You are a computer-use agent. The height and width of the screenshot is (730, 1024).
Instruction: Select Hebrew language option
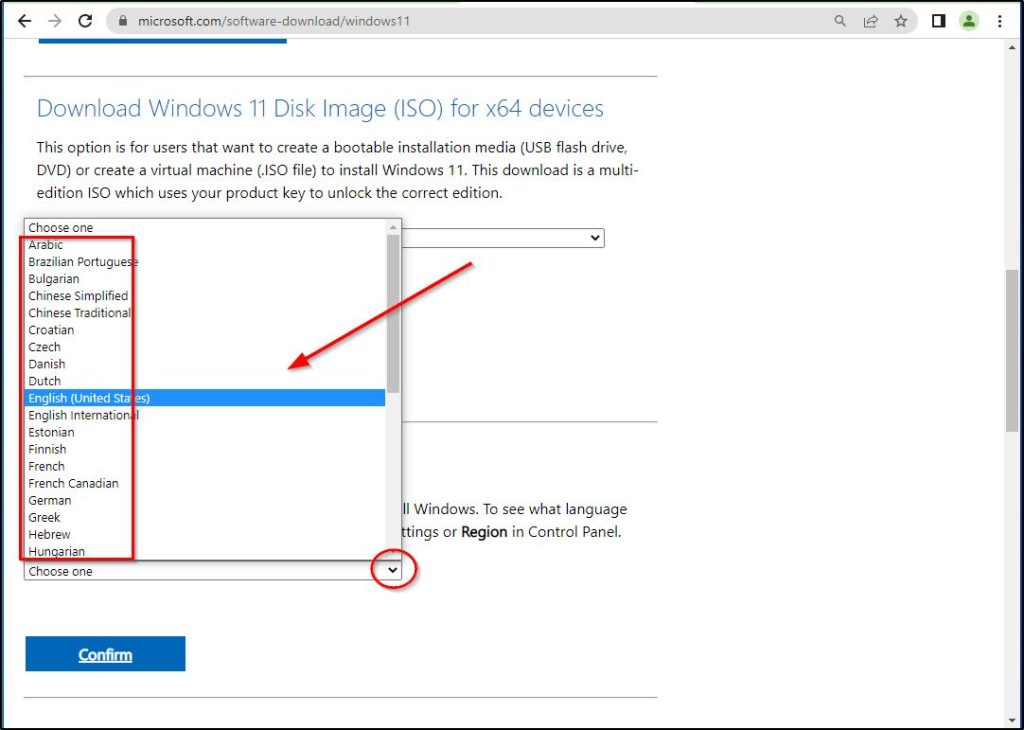click(204, 534)
